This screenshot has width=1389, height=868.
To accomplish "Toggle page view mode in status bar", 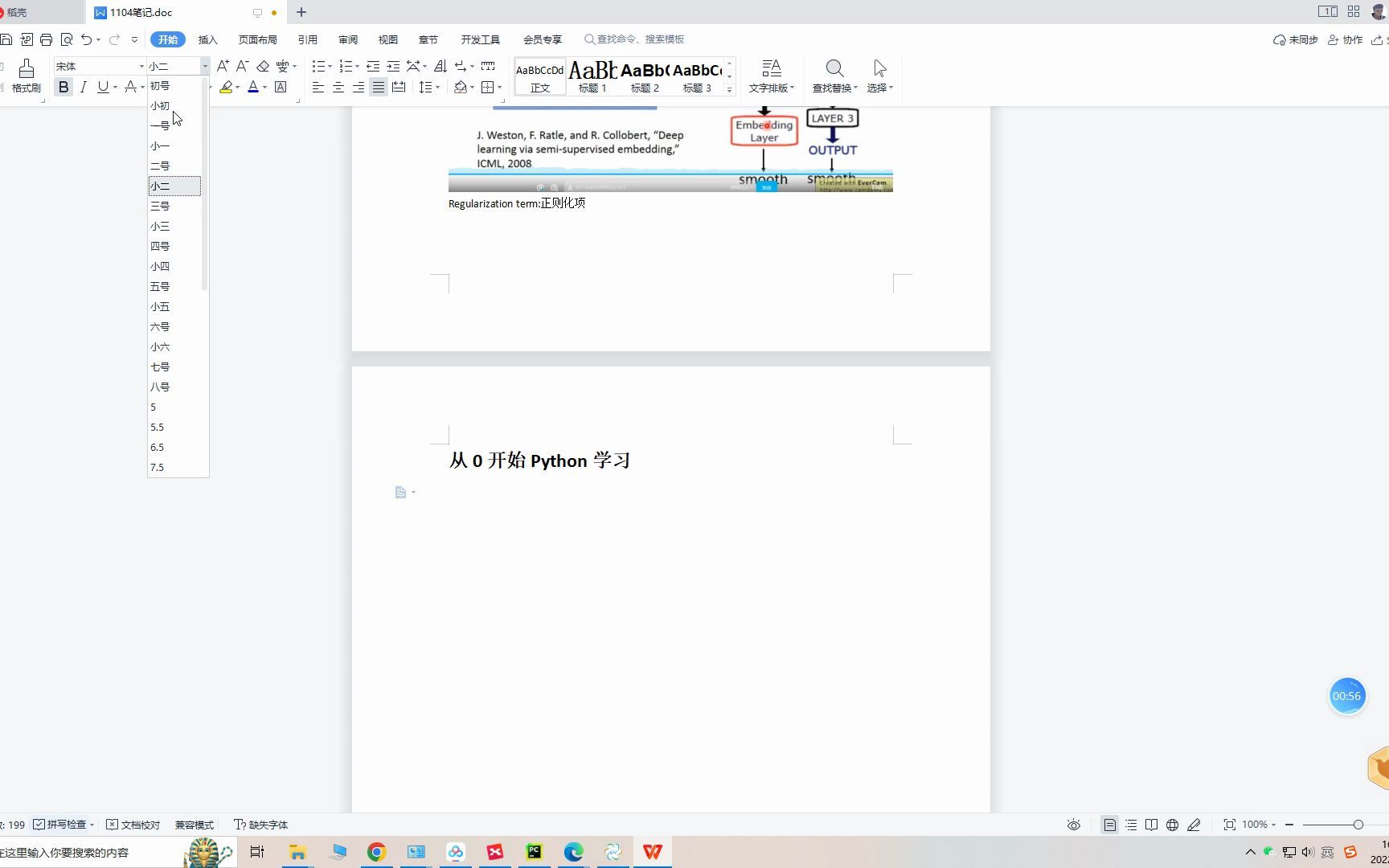I will point(1109,825).
